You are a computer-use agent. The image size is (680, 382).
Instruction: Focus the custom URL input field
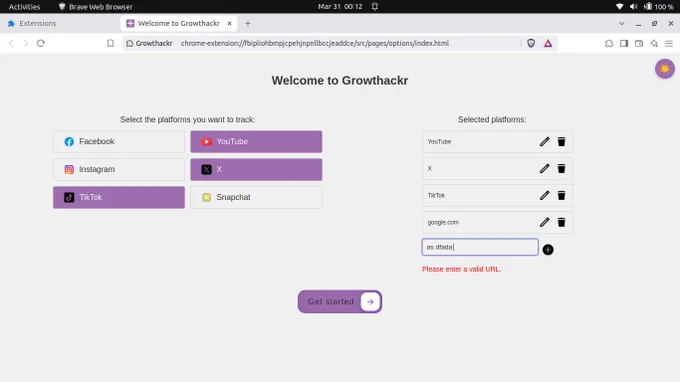(480, 247)
